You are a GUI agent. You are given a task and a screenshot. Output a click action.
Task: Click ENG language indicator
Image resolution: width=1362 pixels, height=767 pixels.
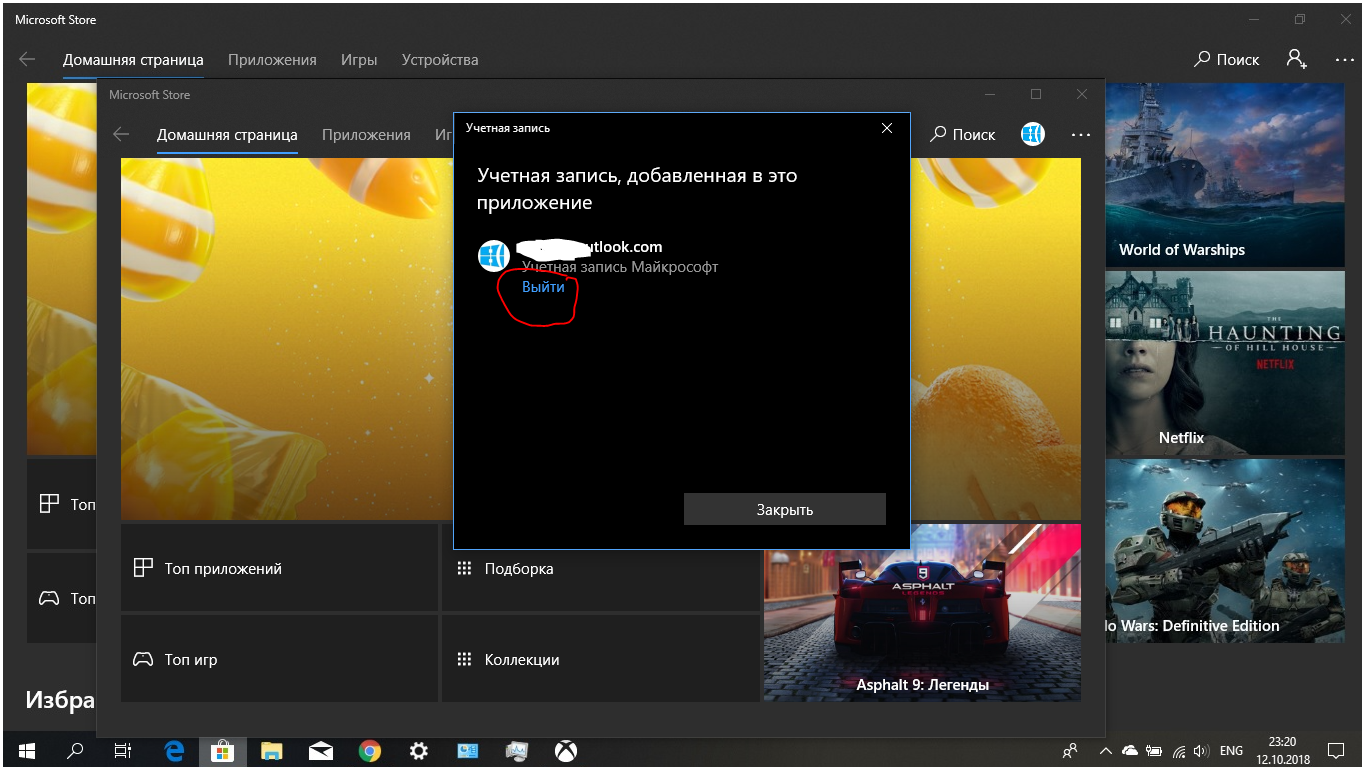pyautogui.click(x=1232, y=750)
